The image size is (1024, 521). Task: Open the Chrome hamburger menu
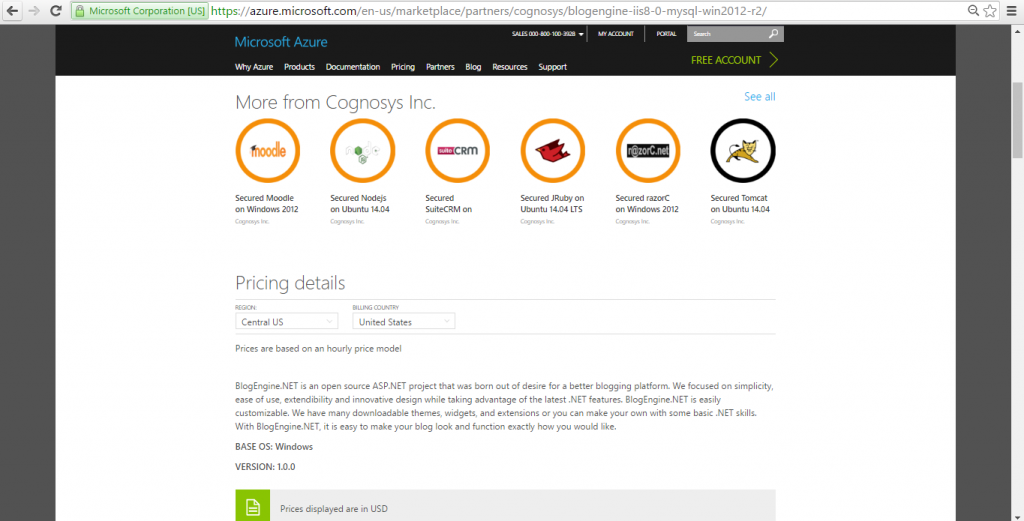pyautogui.click(x=1011, y=10)
